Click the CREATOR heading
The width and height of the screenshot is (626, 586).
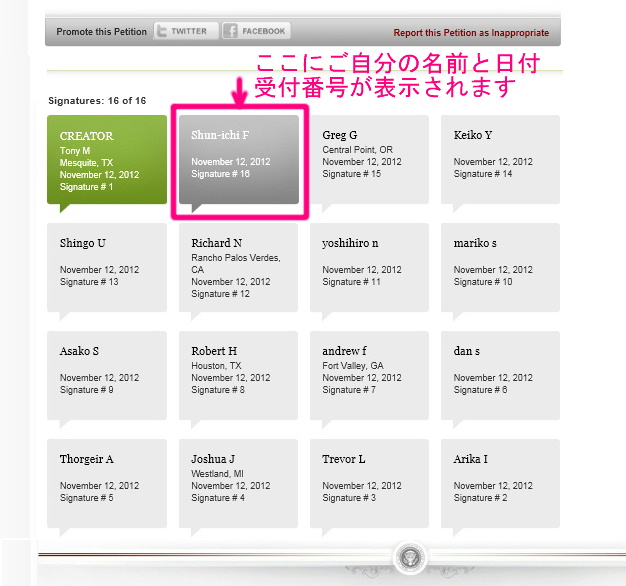pyautogui.click(x=86, y=136)
